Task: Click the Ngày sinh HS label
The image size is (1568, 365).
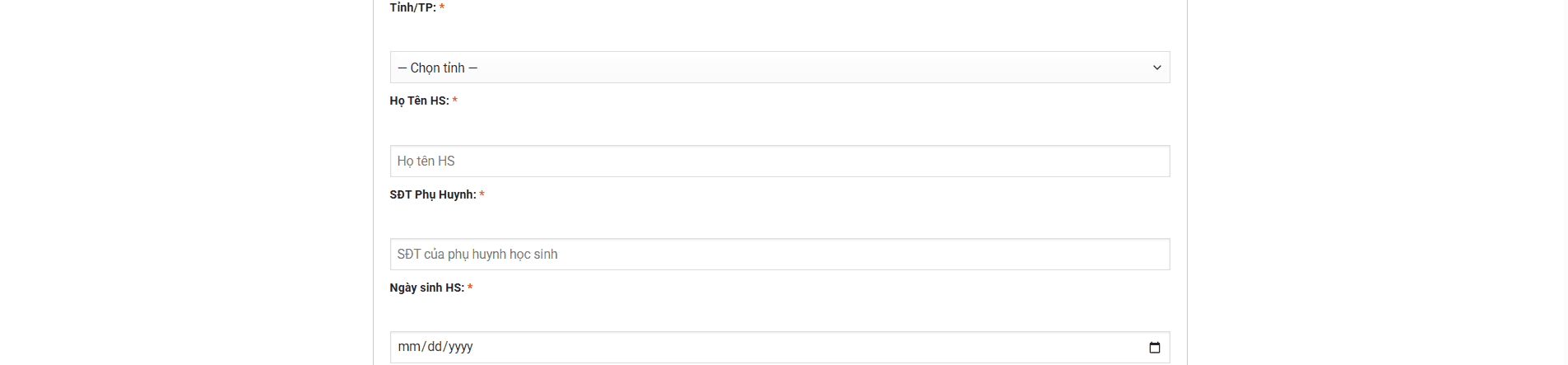Action: click(x=426, y=288)
